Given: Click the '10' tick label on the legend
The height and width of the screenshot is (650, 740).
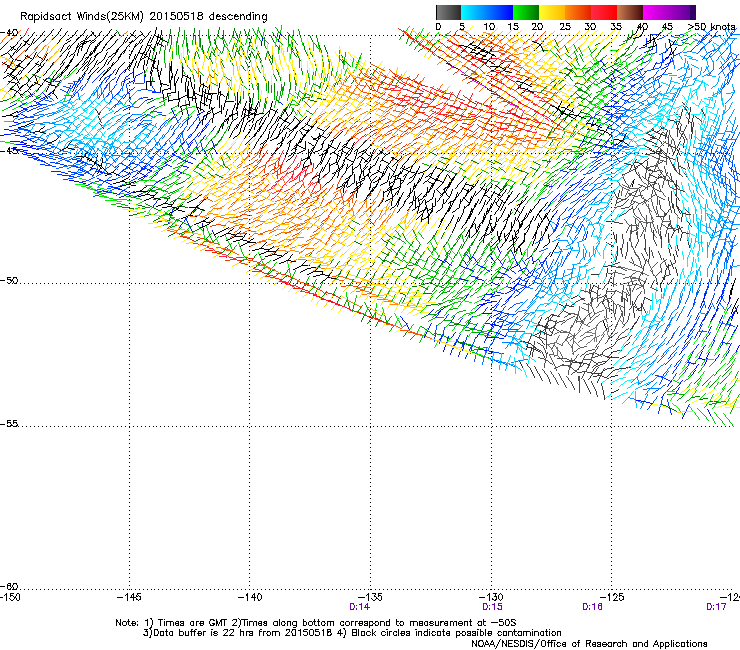Looking at the screenshot, I should [489, 26].
